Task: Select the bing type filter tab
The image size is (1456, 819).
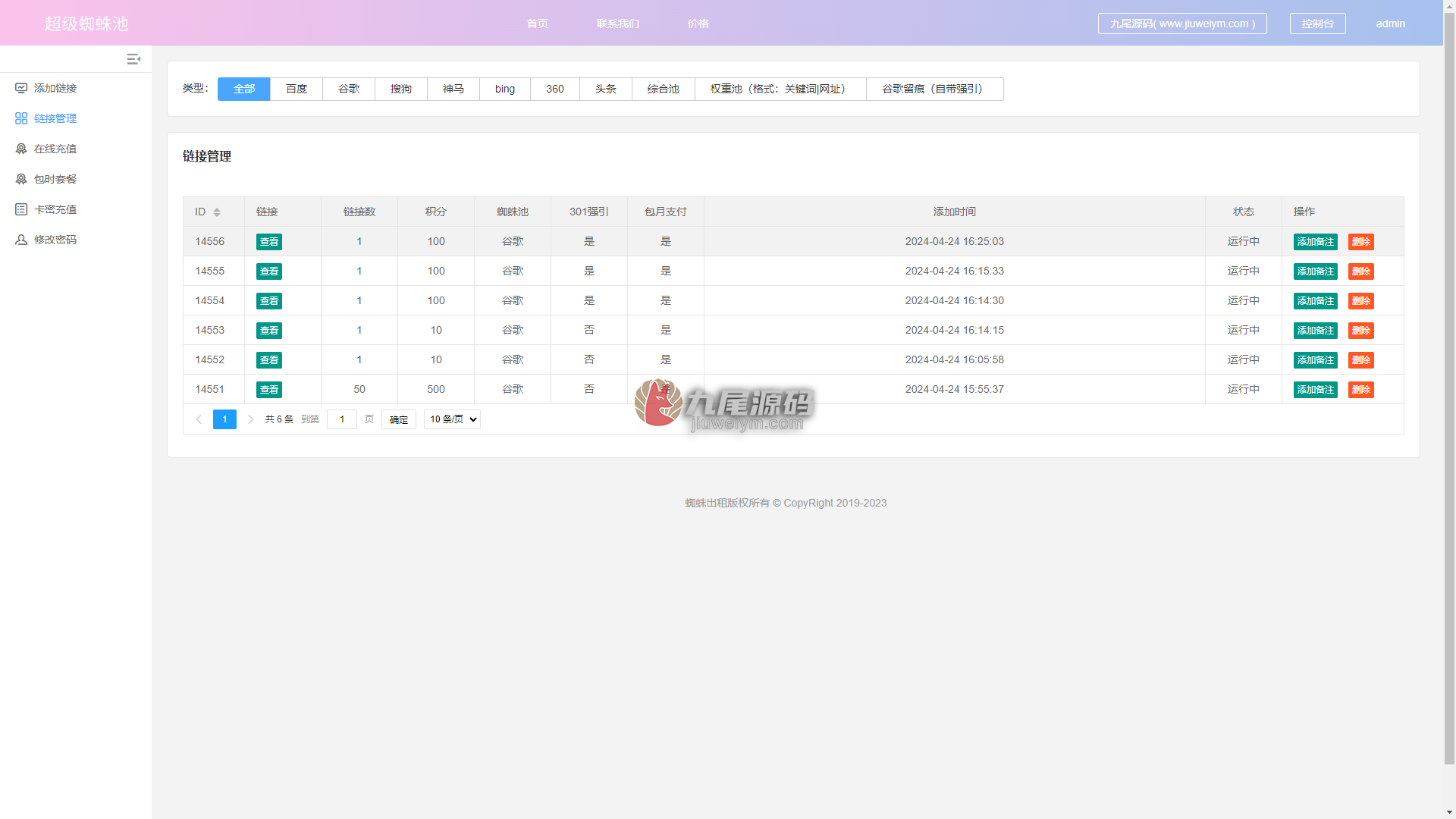Action: click(x=505, y=89)
